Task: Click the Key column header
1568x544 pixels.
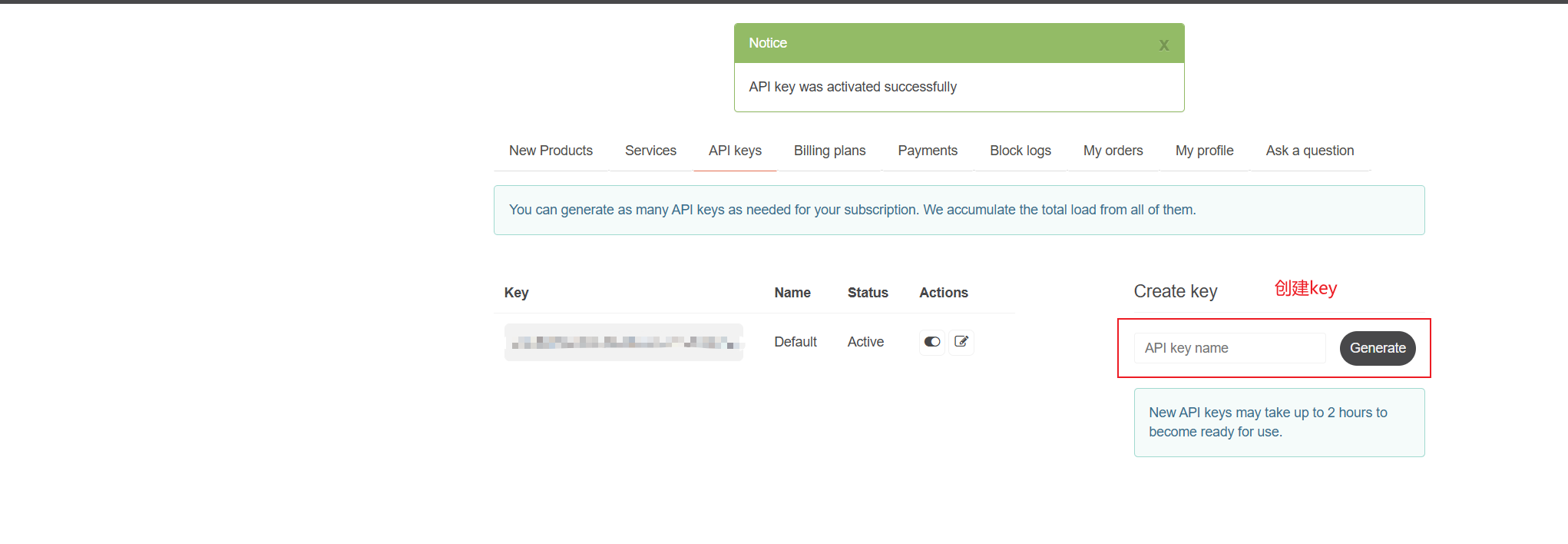Action: click(x=516, y=293)
